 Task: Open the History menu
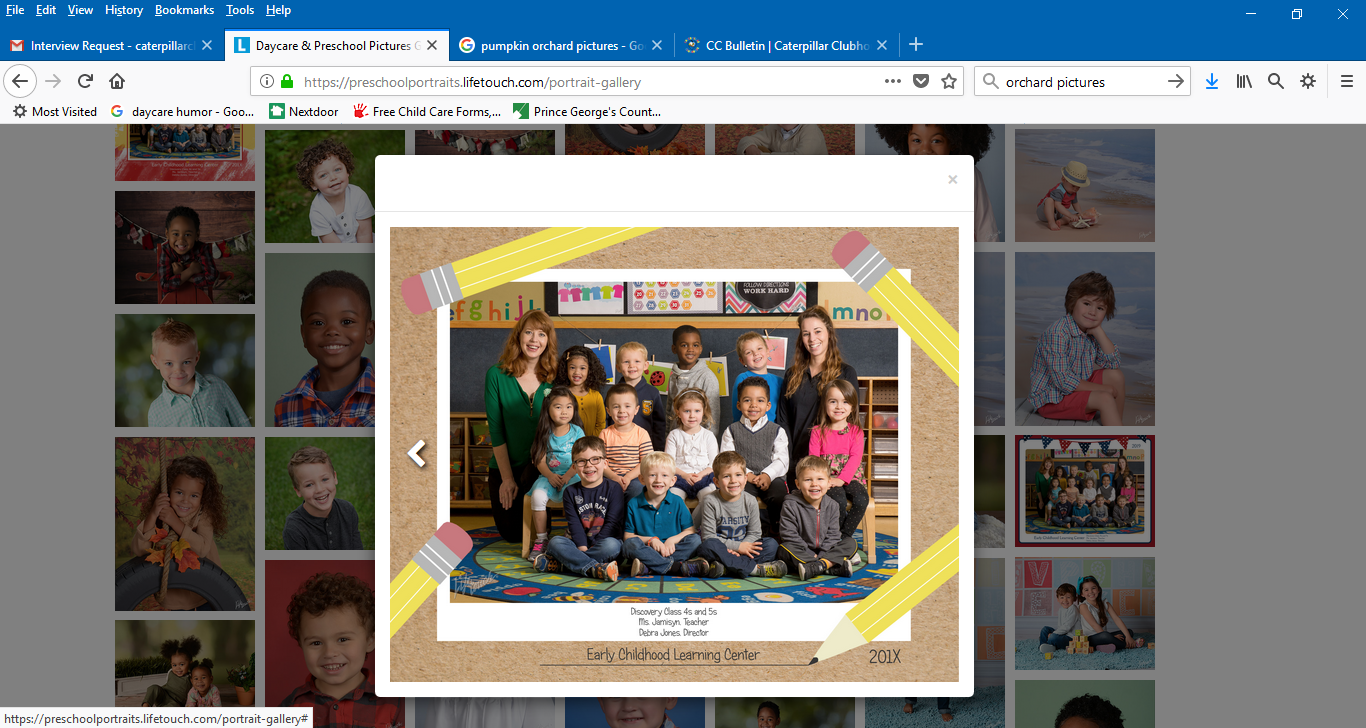(x=124, y=10)
